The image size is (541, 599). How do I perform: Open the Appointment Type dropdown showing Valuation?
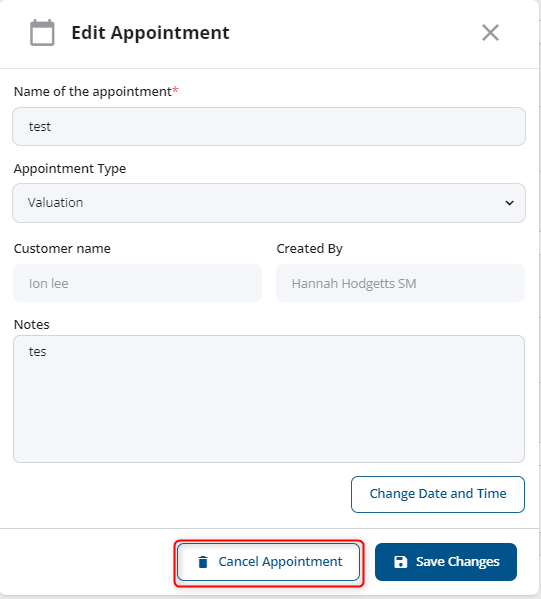pyautogui.click(x=269, y=203)
